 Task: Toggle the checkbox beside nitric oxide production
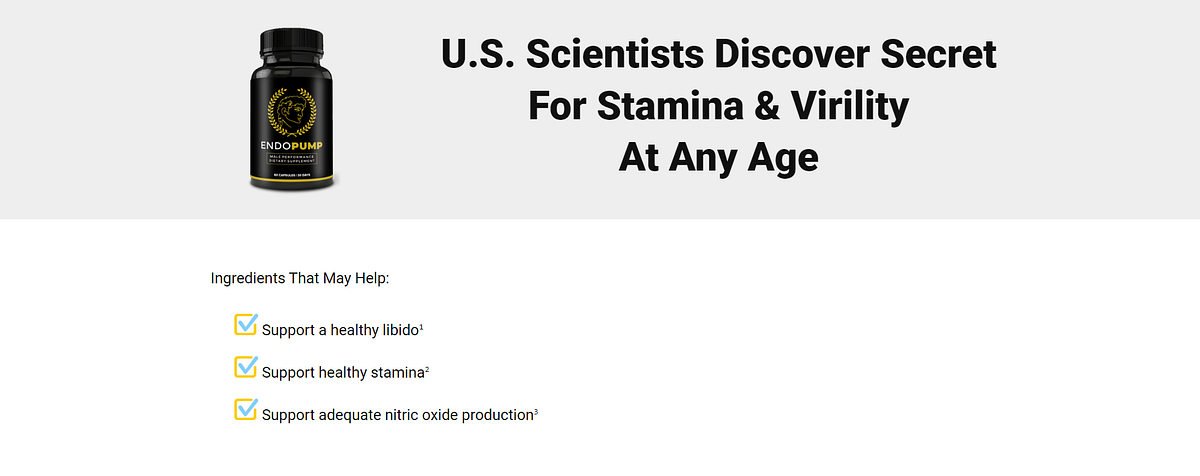pyautogui.click(x=246, y=409)
